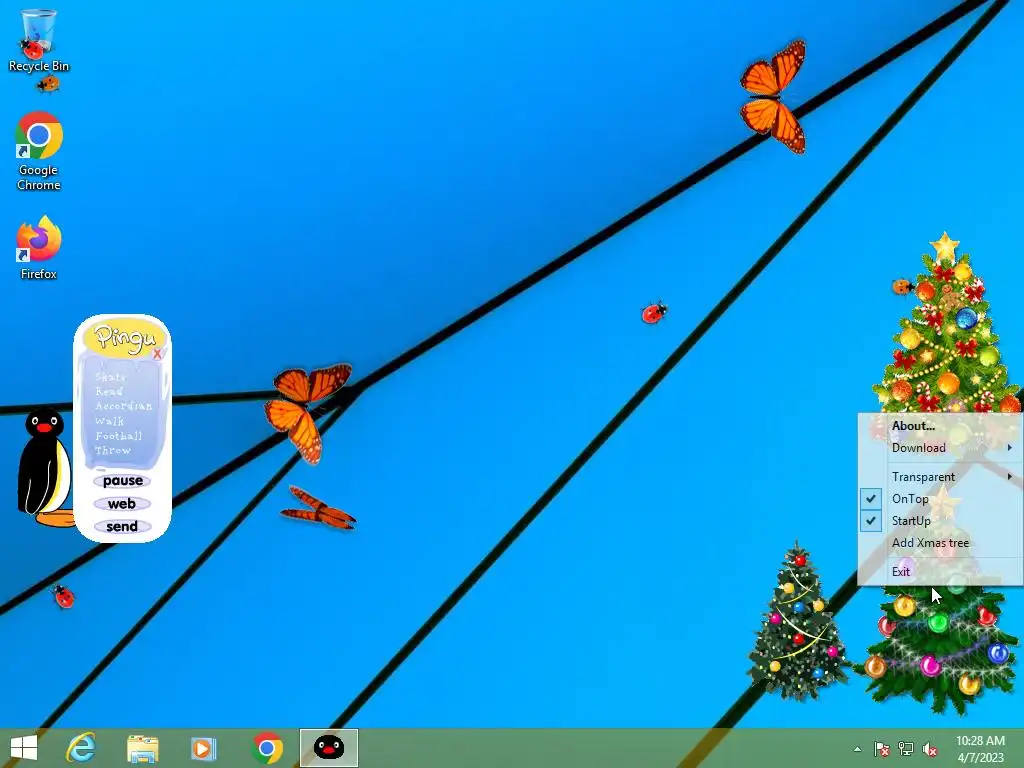Click the muted speaker volume tray icon

click(x=930, y=749)
